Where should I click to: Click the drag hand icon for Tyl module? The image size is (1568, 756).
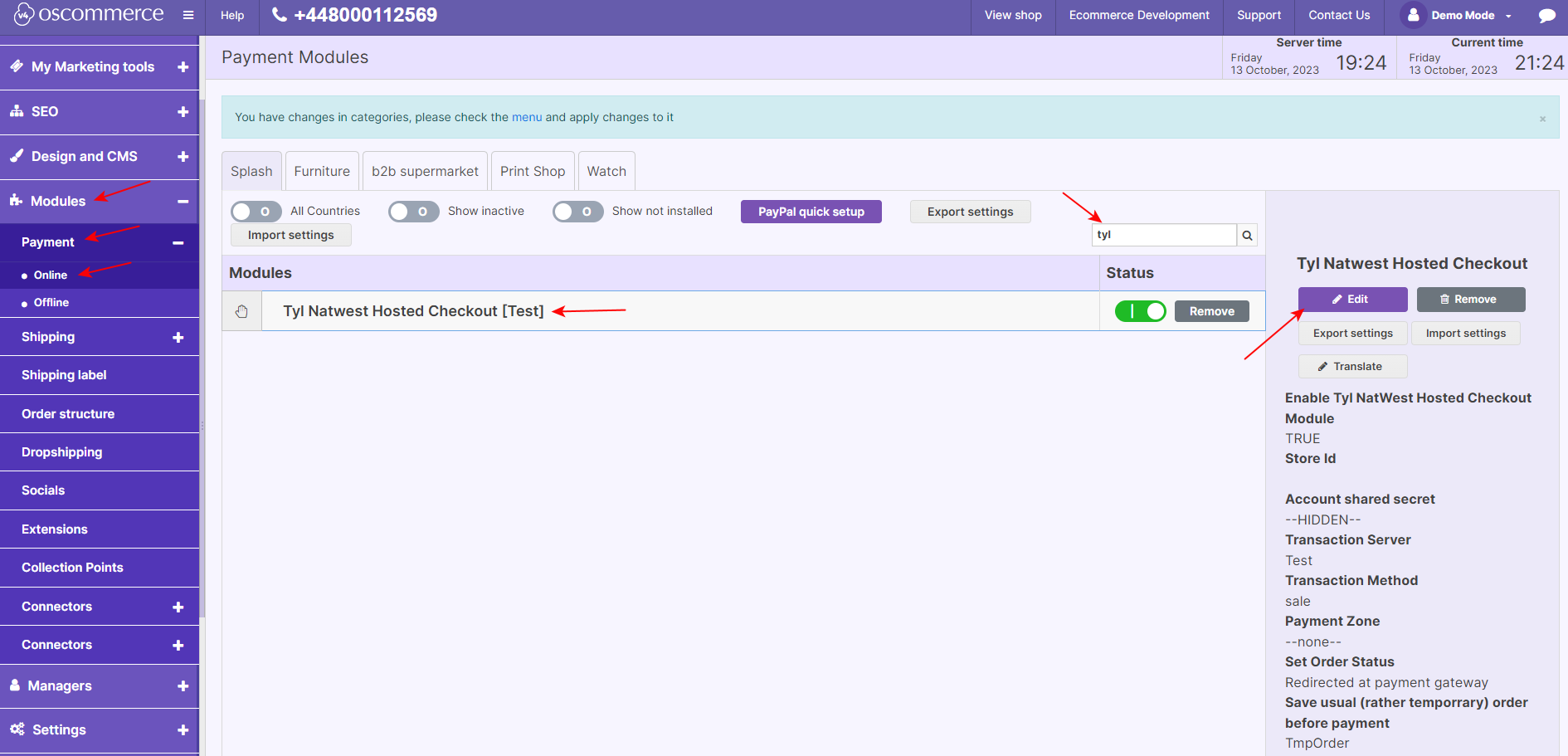click(241, 311)
